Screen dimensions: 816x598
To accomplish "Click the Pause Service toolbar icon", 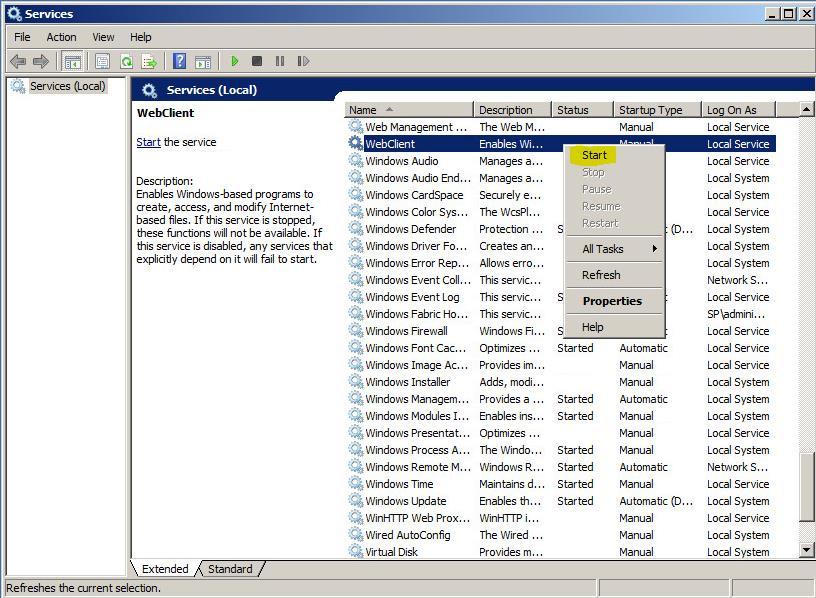I will 280,61.
